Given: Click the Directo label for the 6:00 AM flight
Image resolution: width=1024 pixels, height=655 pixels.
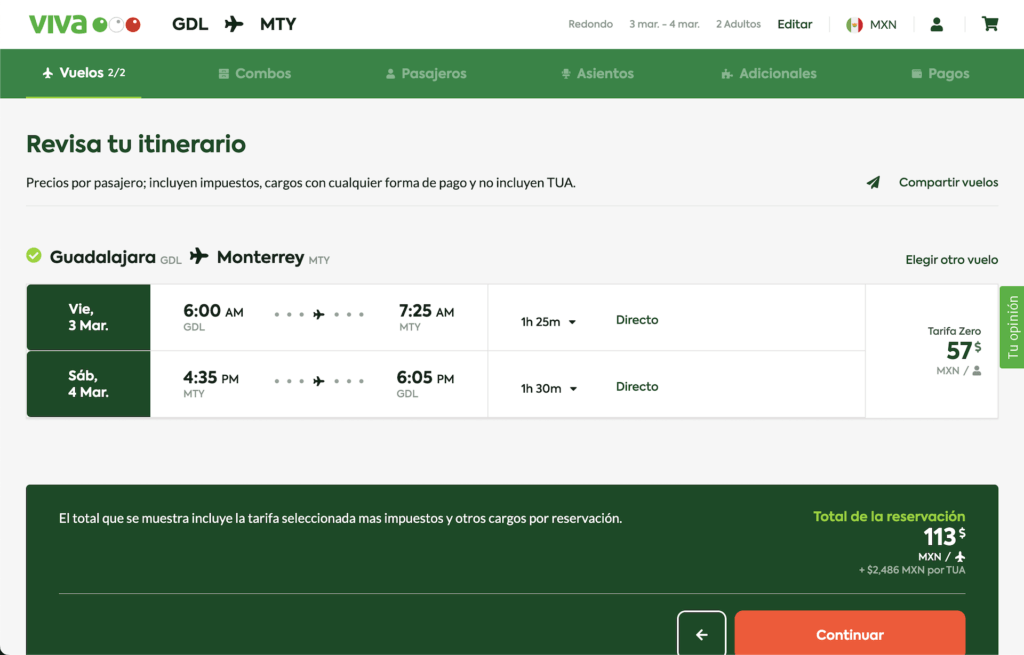Looking at the screenshot, I should pyautogui.click(x=637, y=320).
